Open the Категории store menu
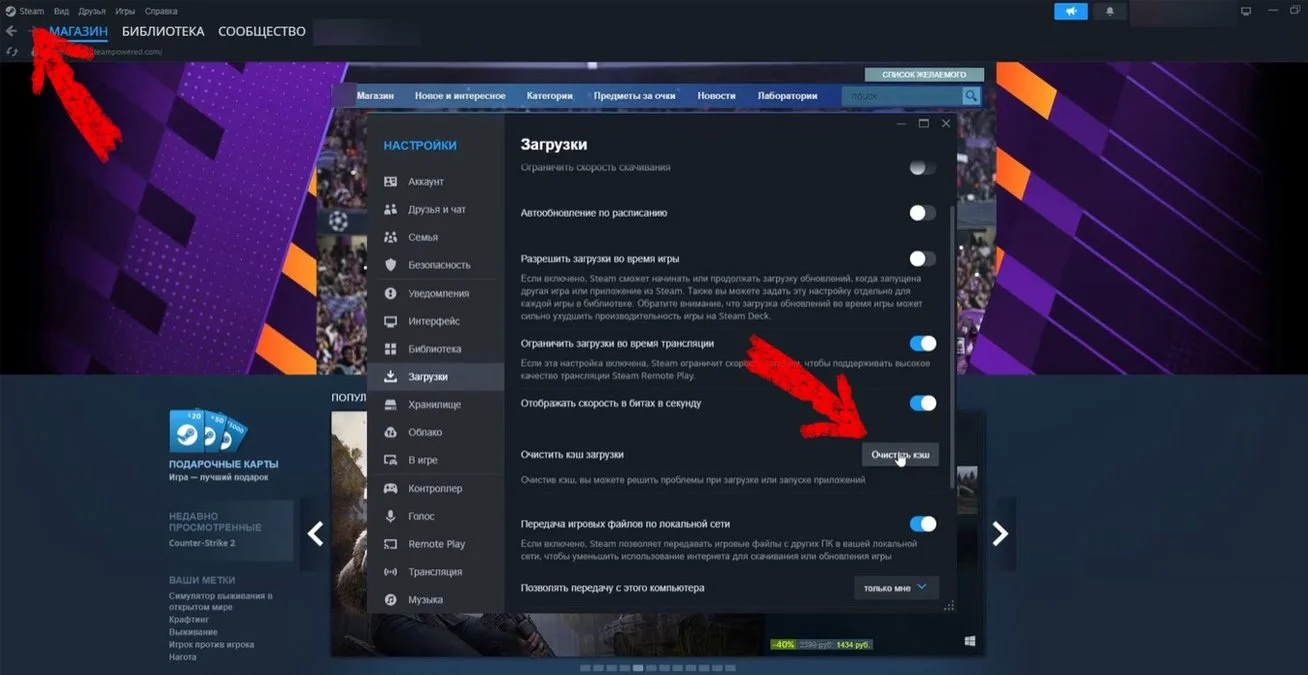1308x675 pixels. coord(550,96)
